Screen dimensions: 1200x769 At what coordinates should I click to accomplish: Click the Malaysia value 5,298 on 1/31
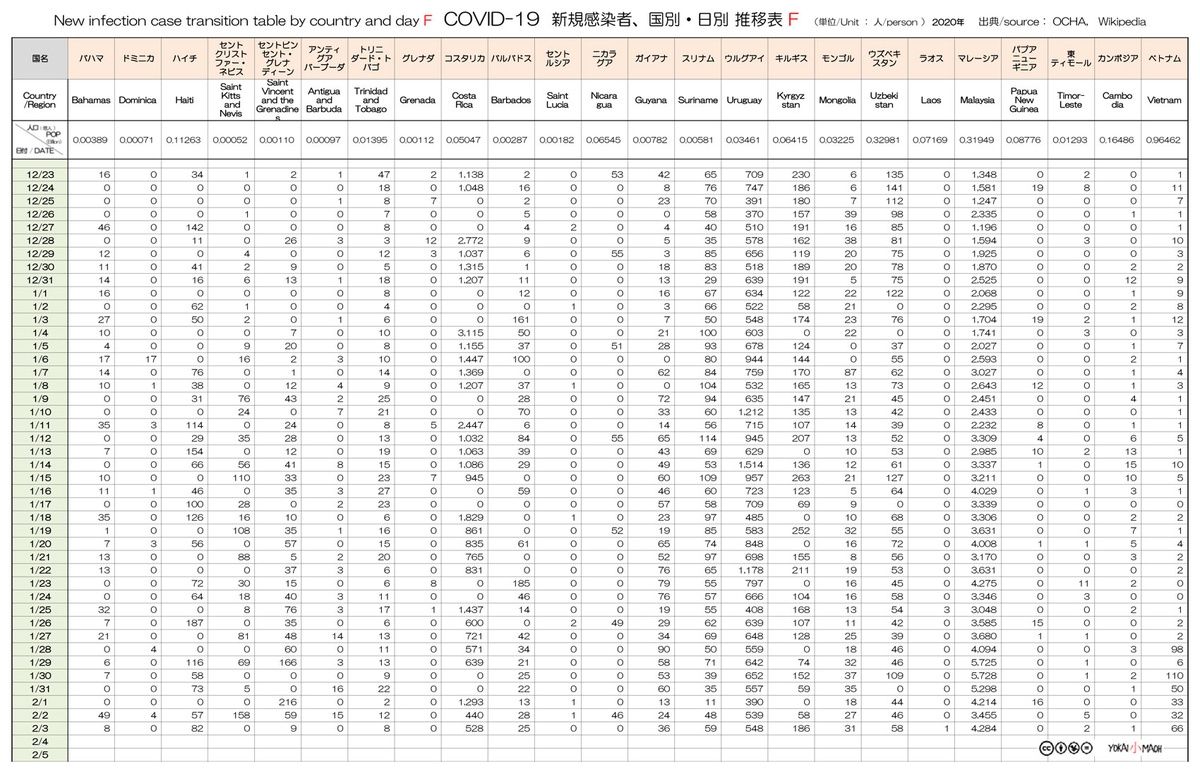pyautogui.click(x=984, y=687)
